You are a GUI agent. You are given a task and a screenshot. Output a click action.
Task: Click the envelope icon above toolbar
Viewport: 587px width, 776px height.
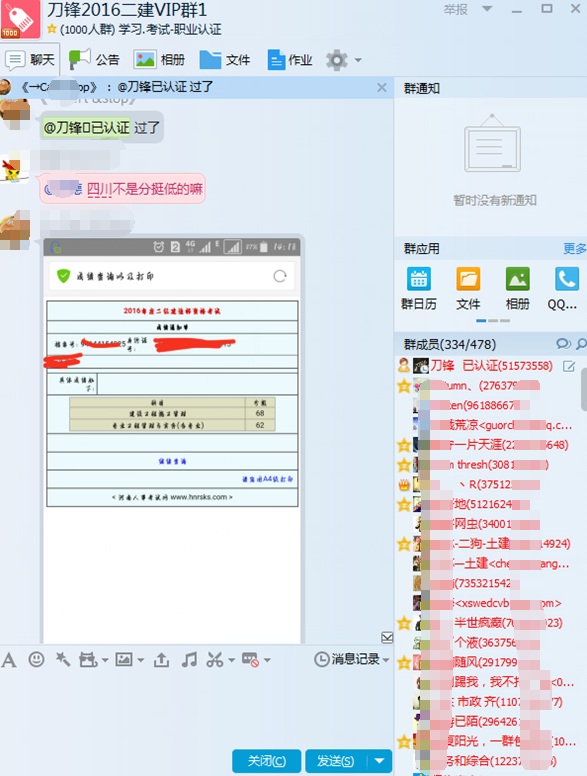tap(387, 637)
